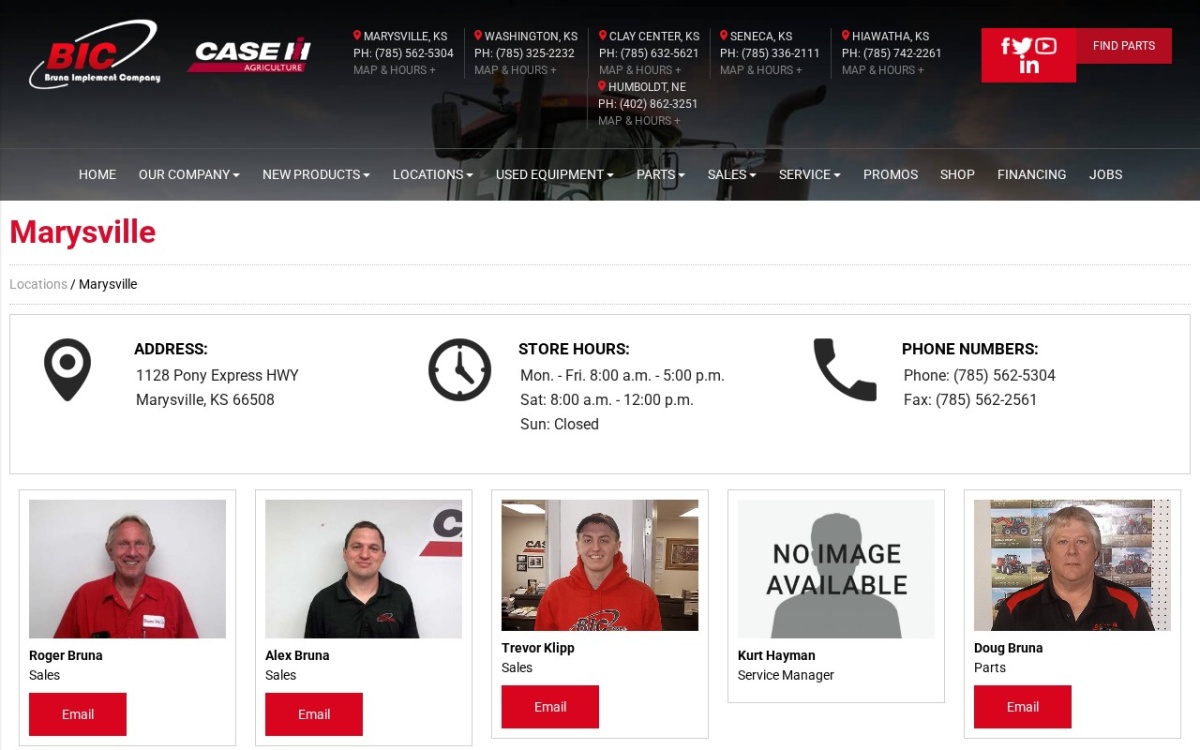Click the Fax: (785) 562-2561 text
1200x750 pixels.
coord(970,400)
